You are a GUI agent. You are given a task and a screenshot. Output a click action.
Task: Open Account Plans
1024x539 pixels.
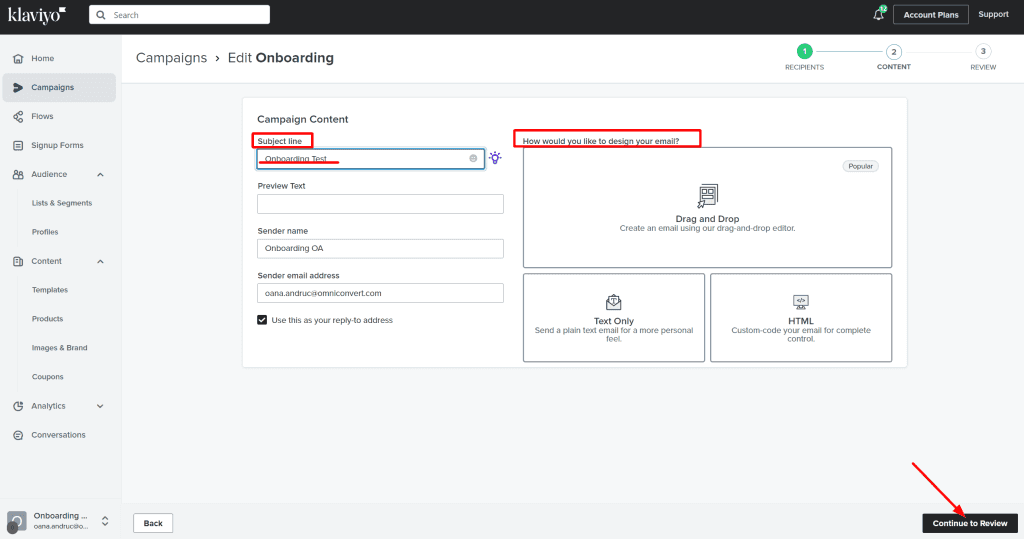point(930,15)
